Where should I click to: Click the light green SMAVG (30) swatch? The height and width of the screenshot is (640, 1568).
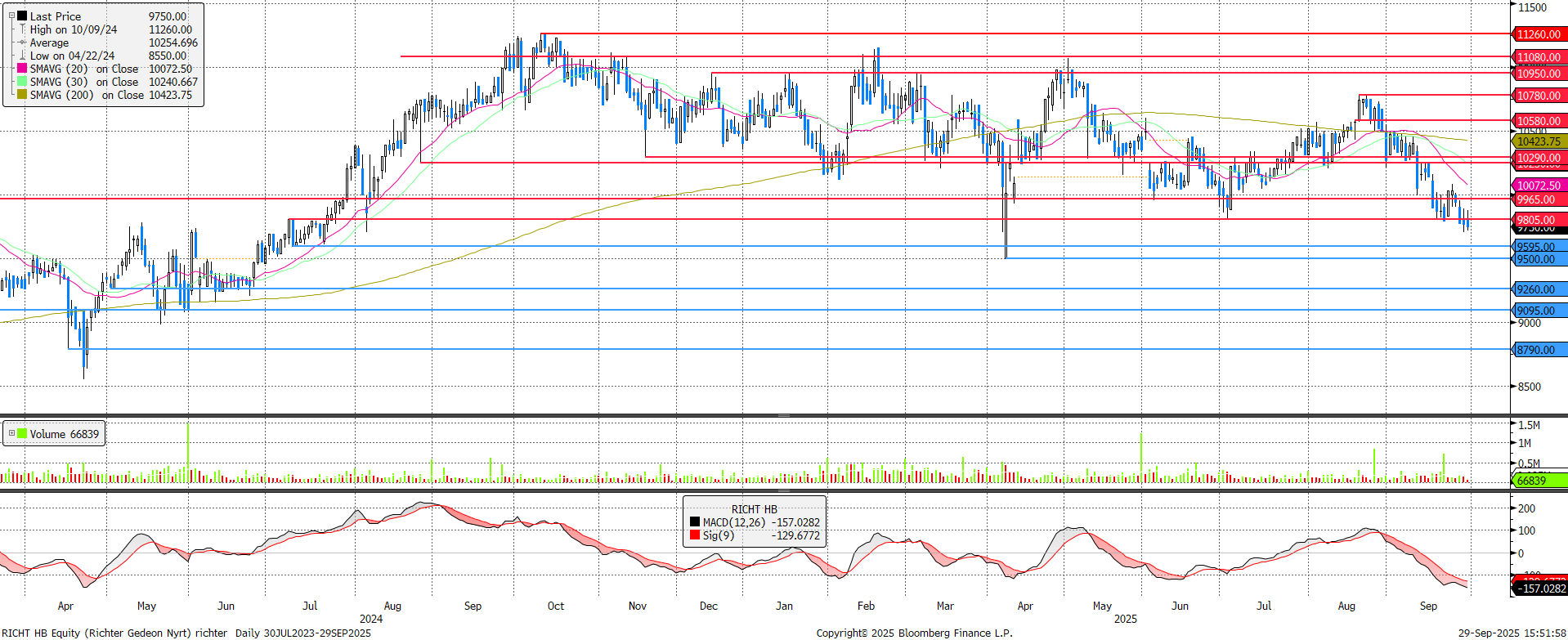point(22,82)
